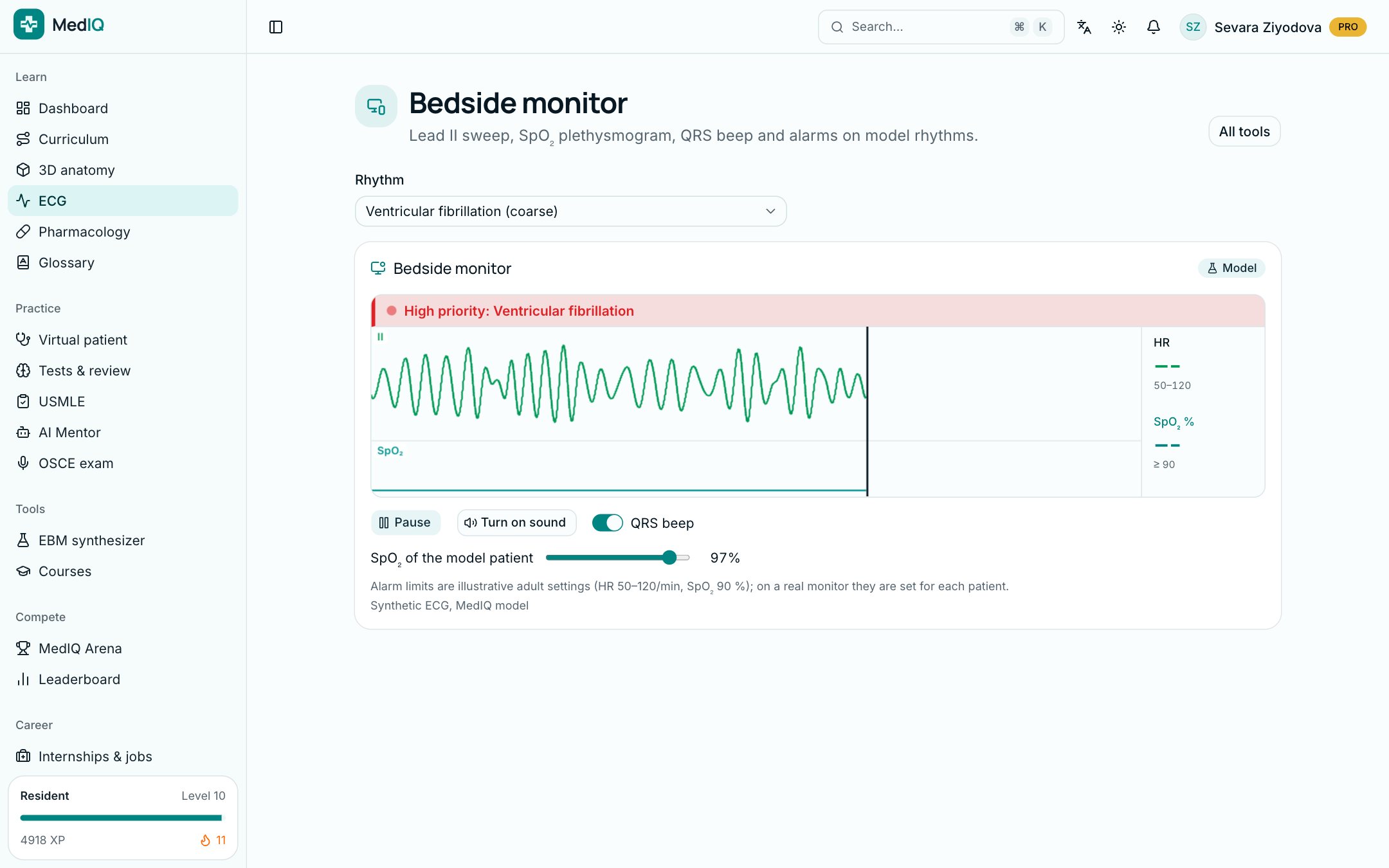Open AI Mentor
The height and width of the screenshot is (868, 1389).
tap(123, 432)
